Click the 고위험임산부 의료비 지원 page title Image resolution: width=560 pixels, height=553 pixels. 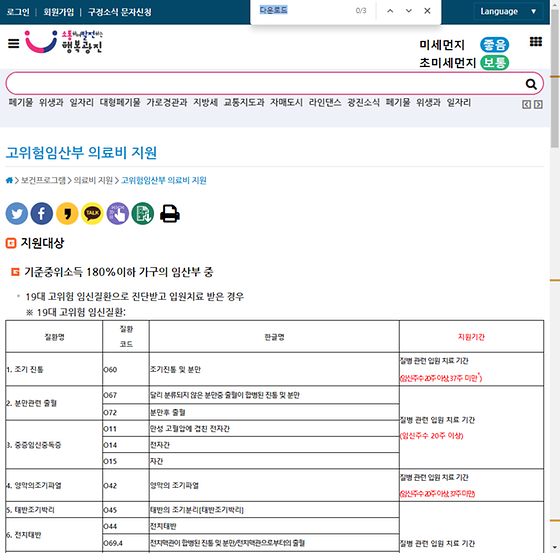(x=81, y=153)
